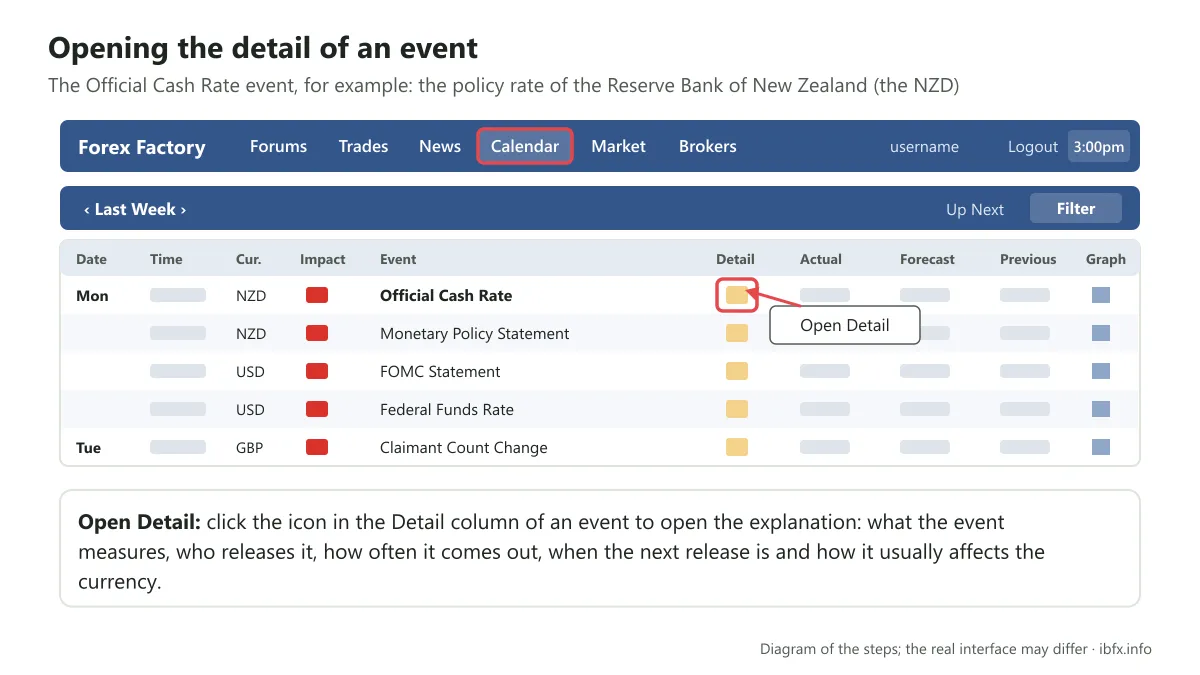Click red impact icon for Claimant Count Change
This screenshot has width=1200, height=675.
click(x=317, y=447)
